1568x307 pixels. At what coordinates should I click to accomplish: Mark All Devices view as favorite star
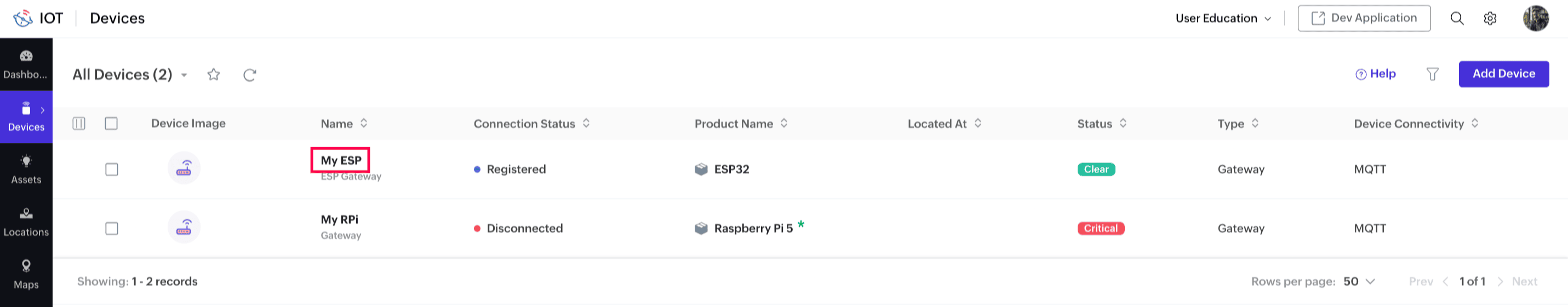pyautogui.click(x=213, y=74)
